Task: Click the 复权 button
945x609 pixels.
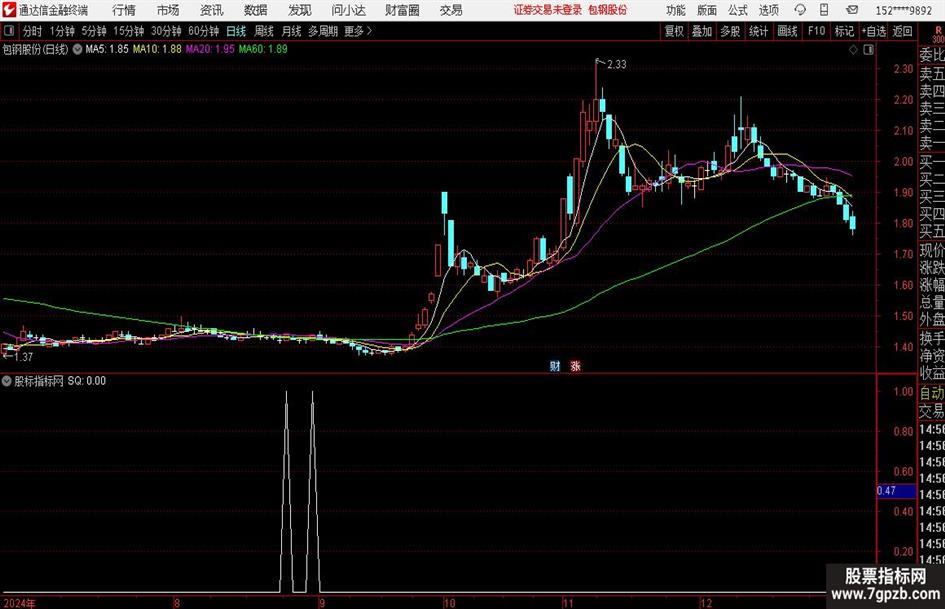Action: tap(674, 31)
